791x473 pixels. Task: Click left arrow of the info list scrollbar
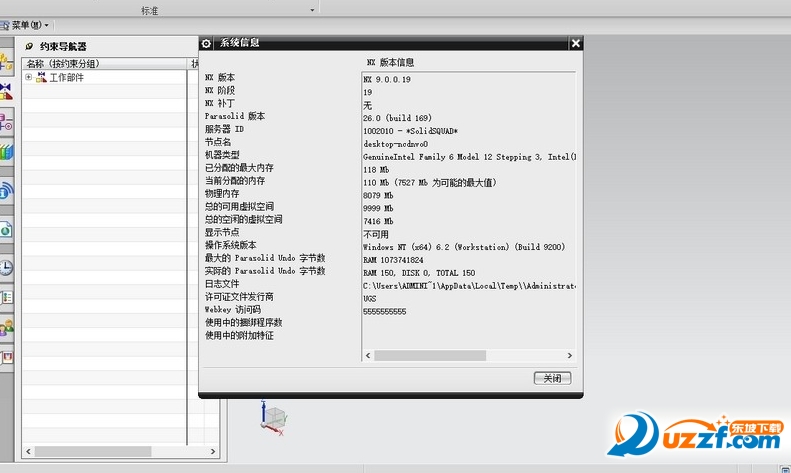tap(368, 356)
